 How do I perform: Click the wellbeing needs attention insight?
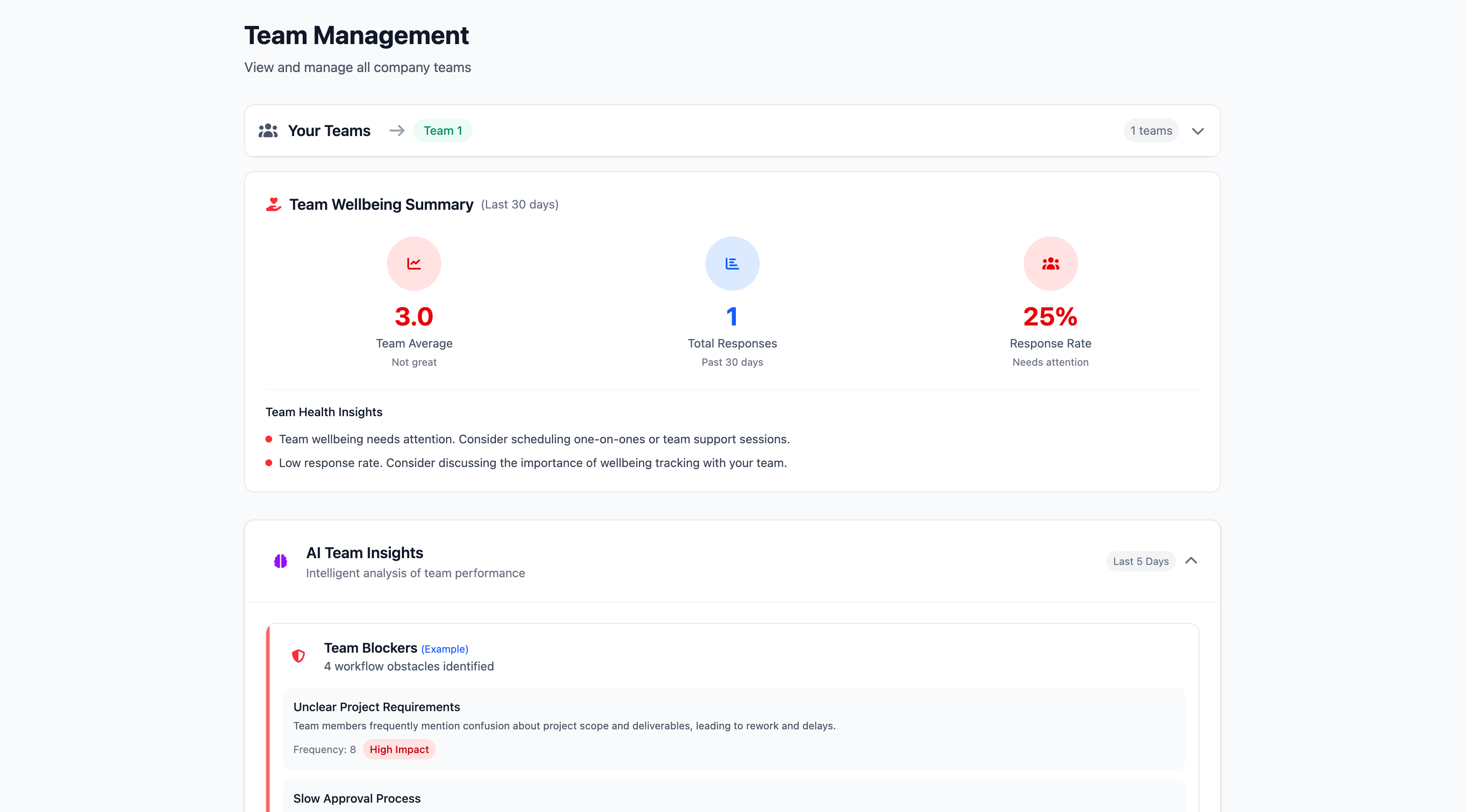534,439
